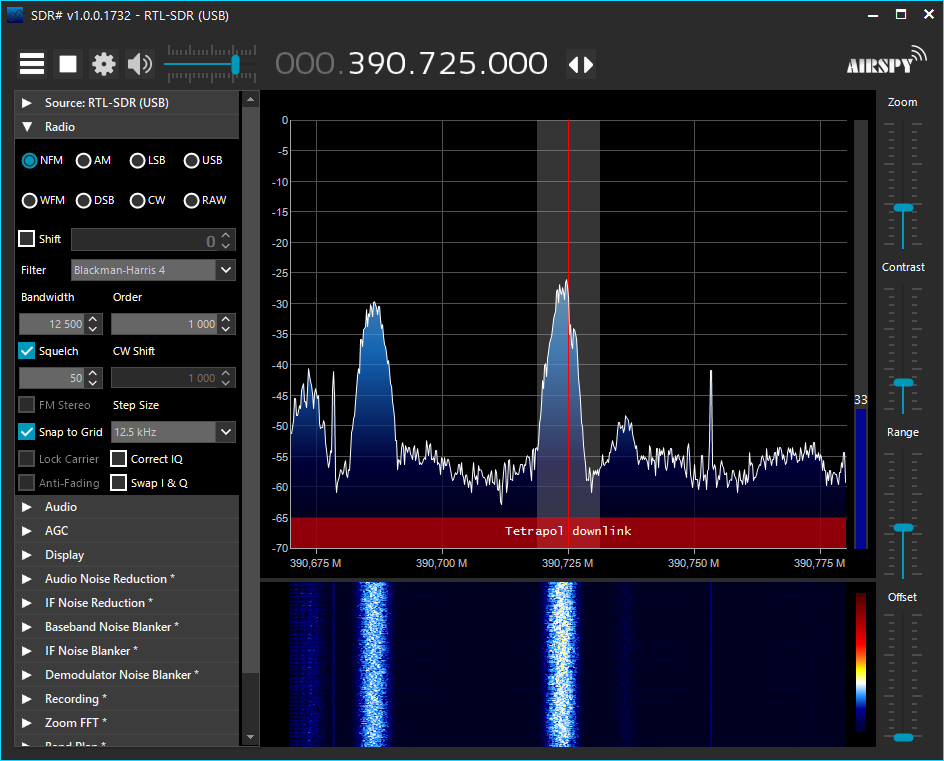
Task: Expand the Audio Noise Reduction panel
Action: click(x=127, y=579)
